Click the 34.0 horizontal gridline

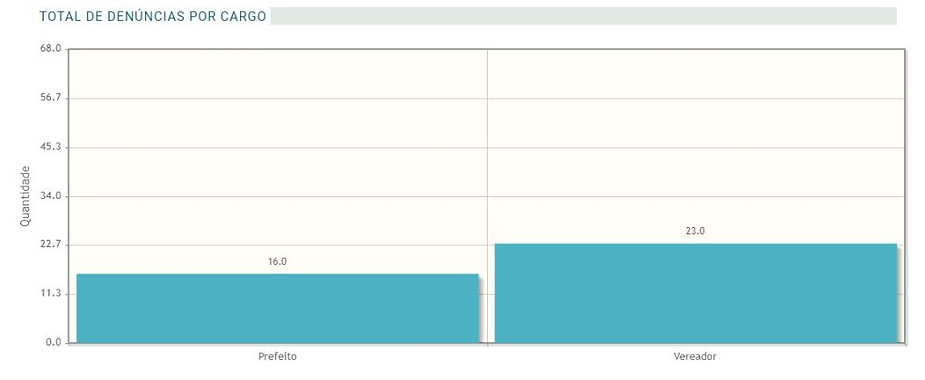click(x=487, y=196)
